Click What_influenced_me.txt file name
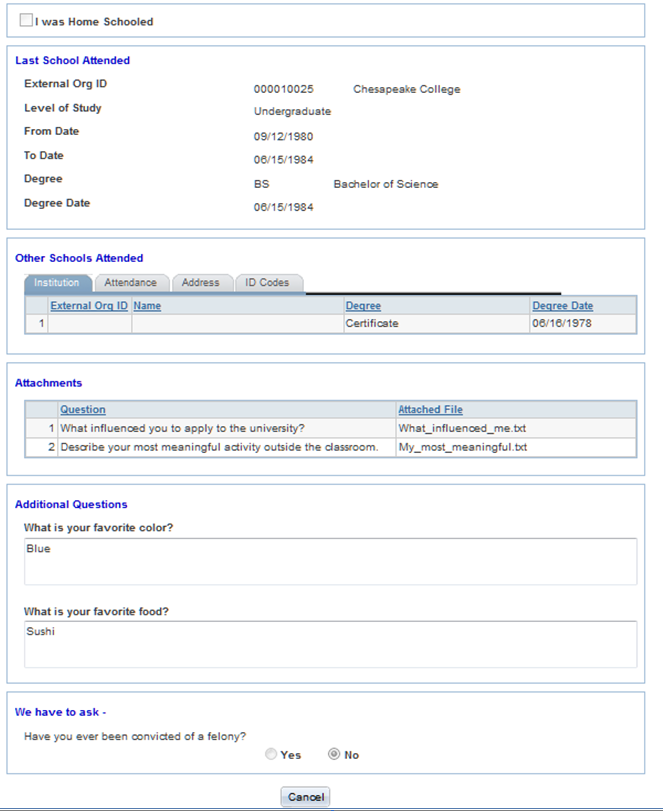The width and height of the screenshot is (663, 811). tap(462, 428)
